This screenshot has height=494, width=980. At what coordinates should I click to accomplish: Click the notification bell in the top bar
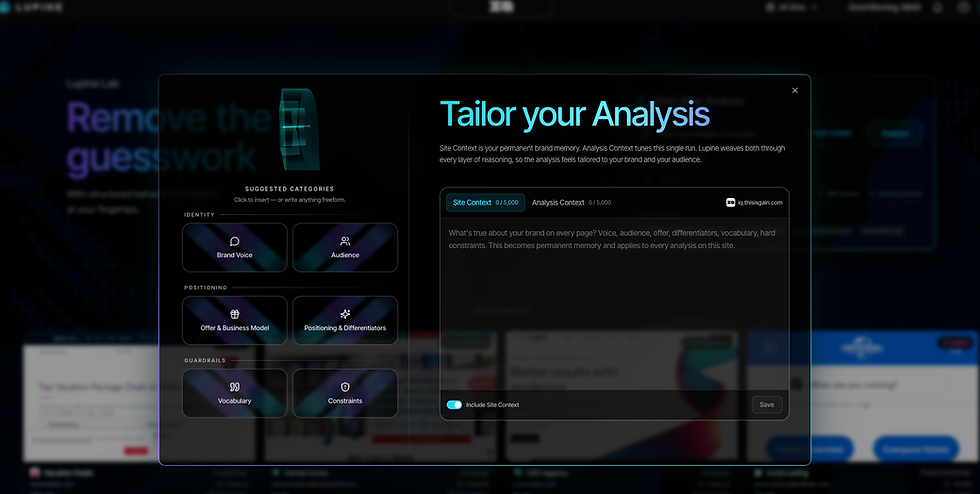tap(937, 8)
